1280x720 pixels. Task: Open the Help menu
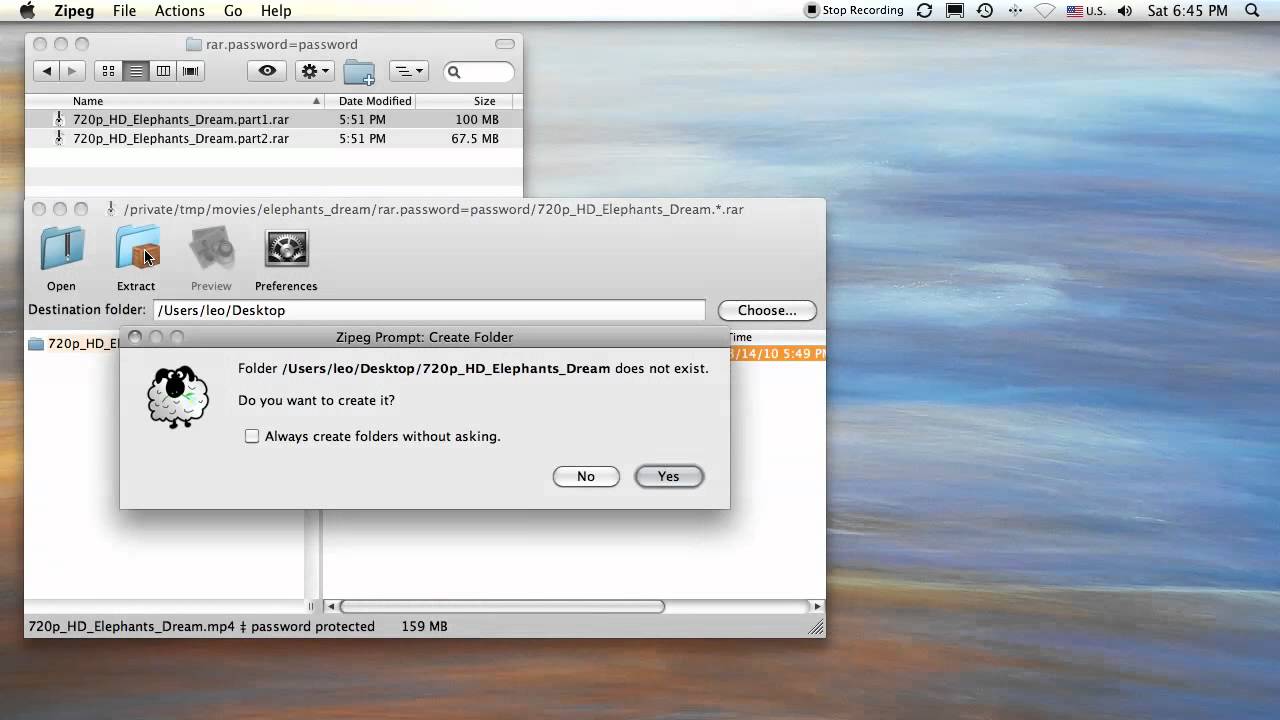coord(276,11)
